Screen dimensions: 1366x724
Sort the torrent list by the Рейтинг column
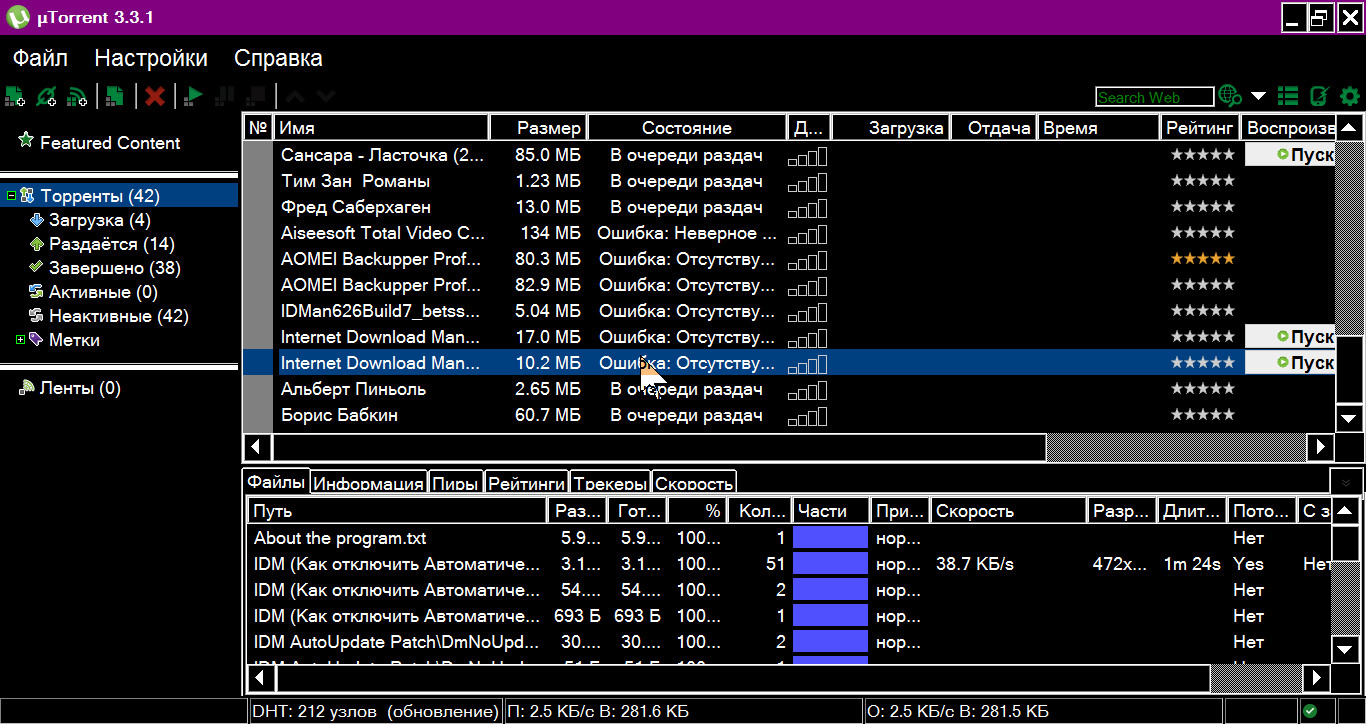1200,128
